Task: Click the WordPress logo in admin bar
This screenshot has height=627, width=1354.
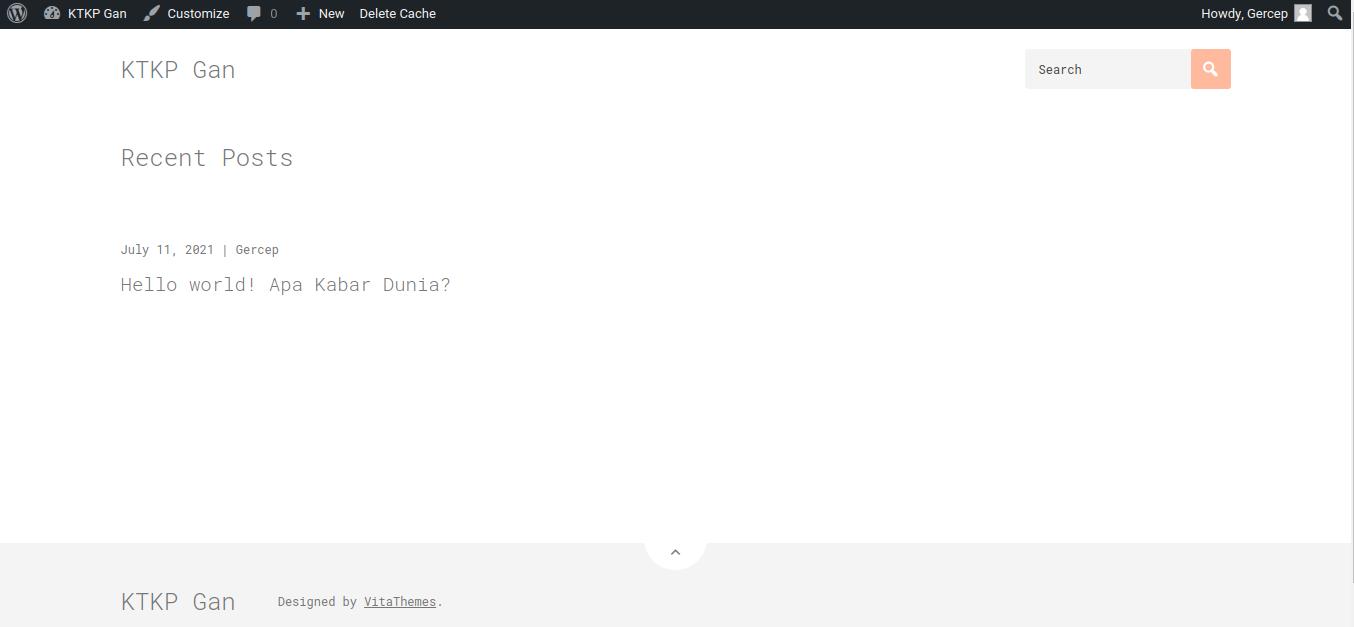Action: tap(17, 13)
